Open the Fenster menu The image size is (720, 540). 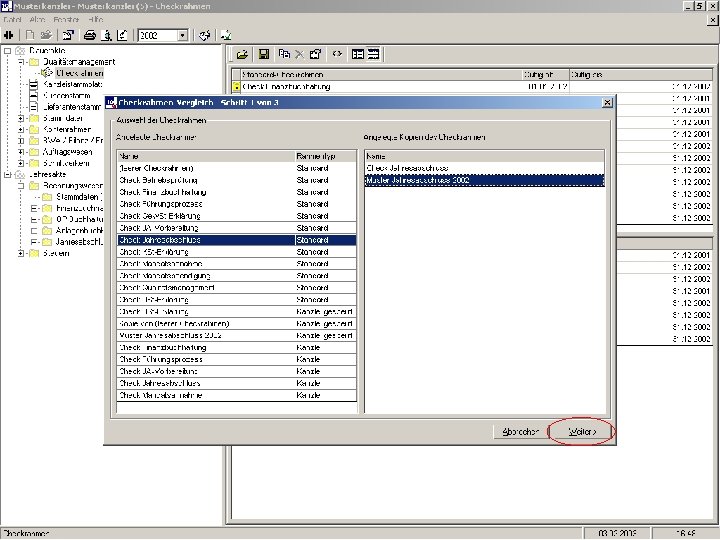pos(66,20)
